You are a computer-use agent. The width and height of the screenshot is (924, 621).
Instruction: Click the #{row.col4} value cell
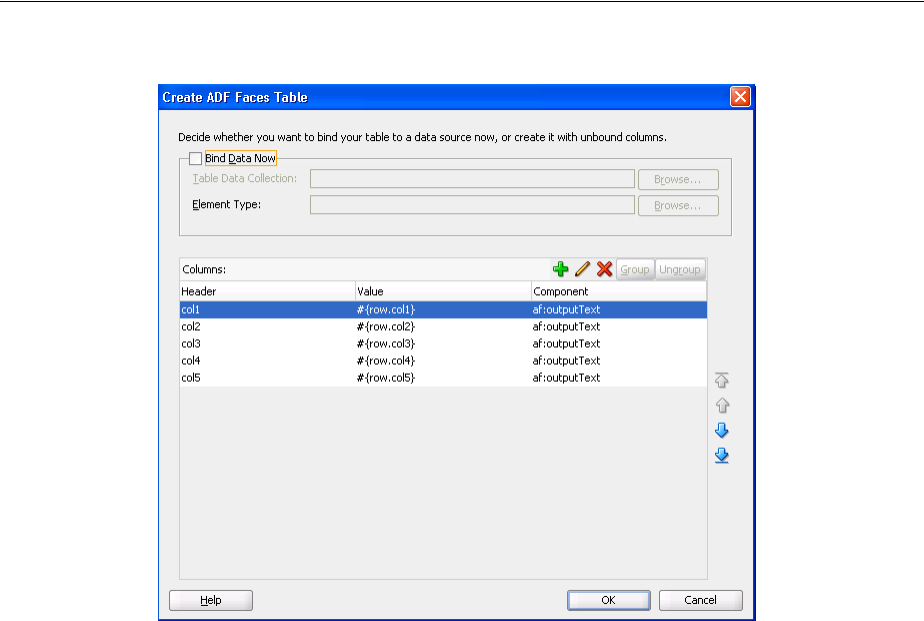pos(443,361)
